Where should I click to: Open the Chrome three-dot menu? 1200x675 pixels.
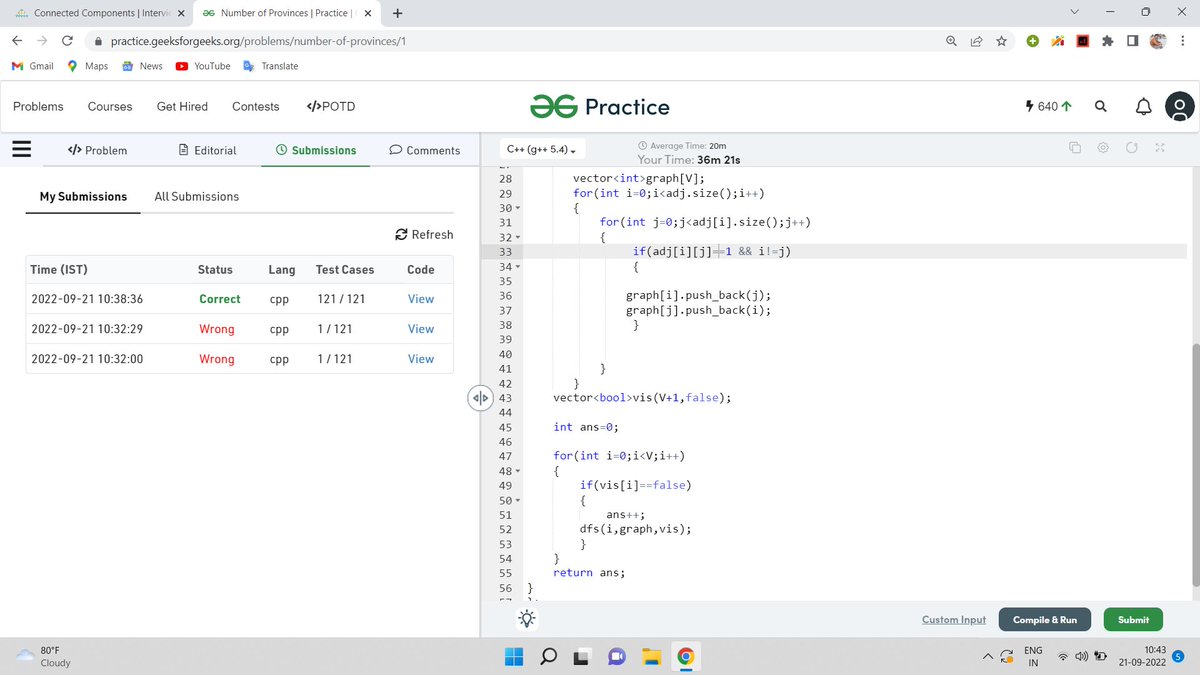click(1182, 41)
